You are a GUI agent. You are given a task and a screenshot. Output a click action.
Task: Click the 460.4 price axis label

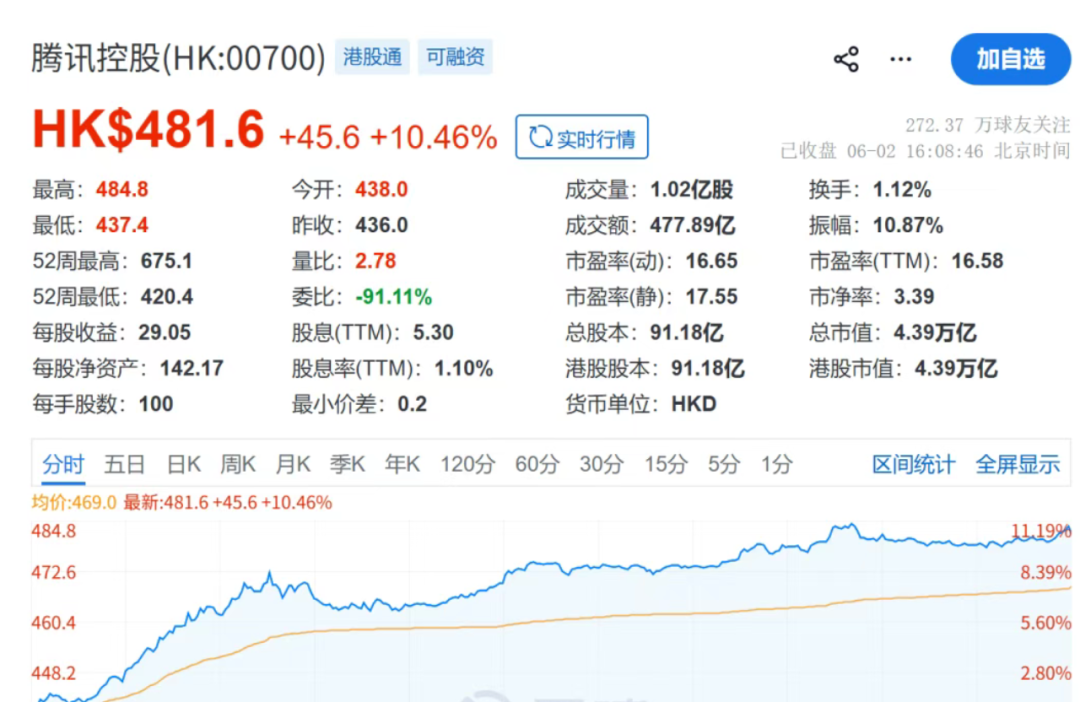pyautogui.click(x=54, y=623)
